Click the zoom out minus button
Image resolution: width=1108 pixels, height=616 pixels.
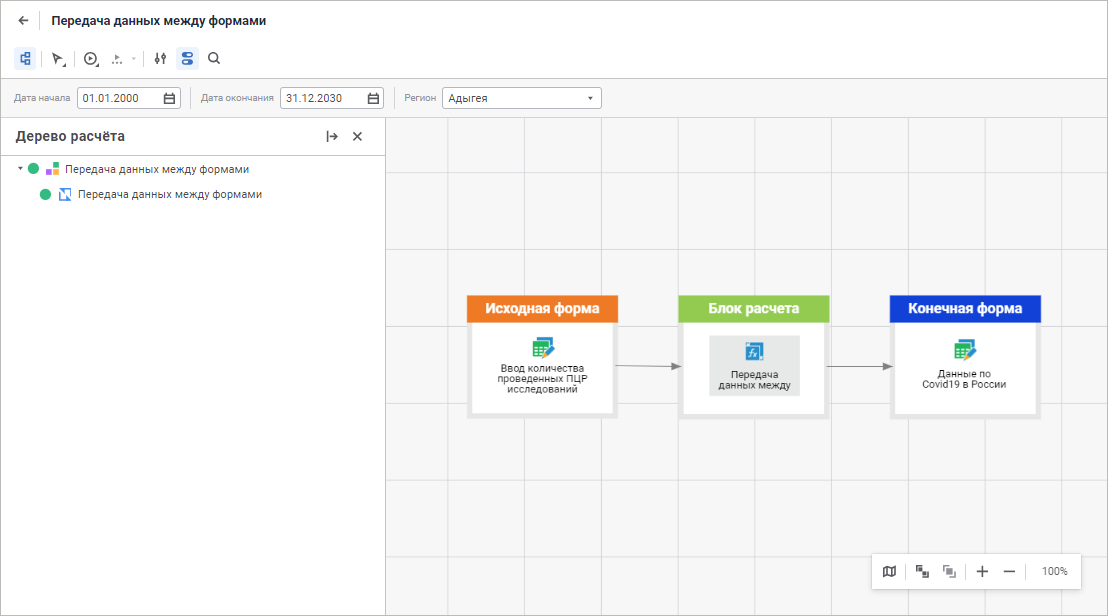coord(1009,571)
